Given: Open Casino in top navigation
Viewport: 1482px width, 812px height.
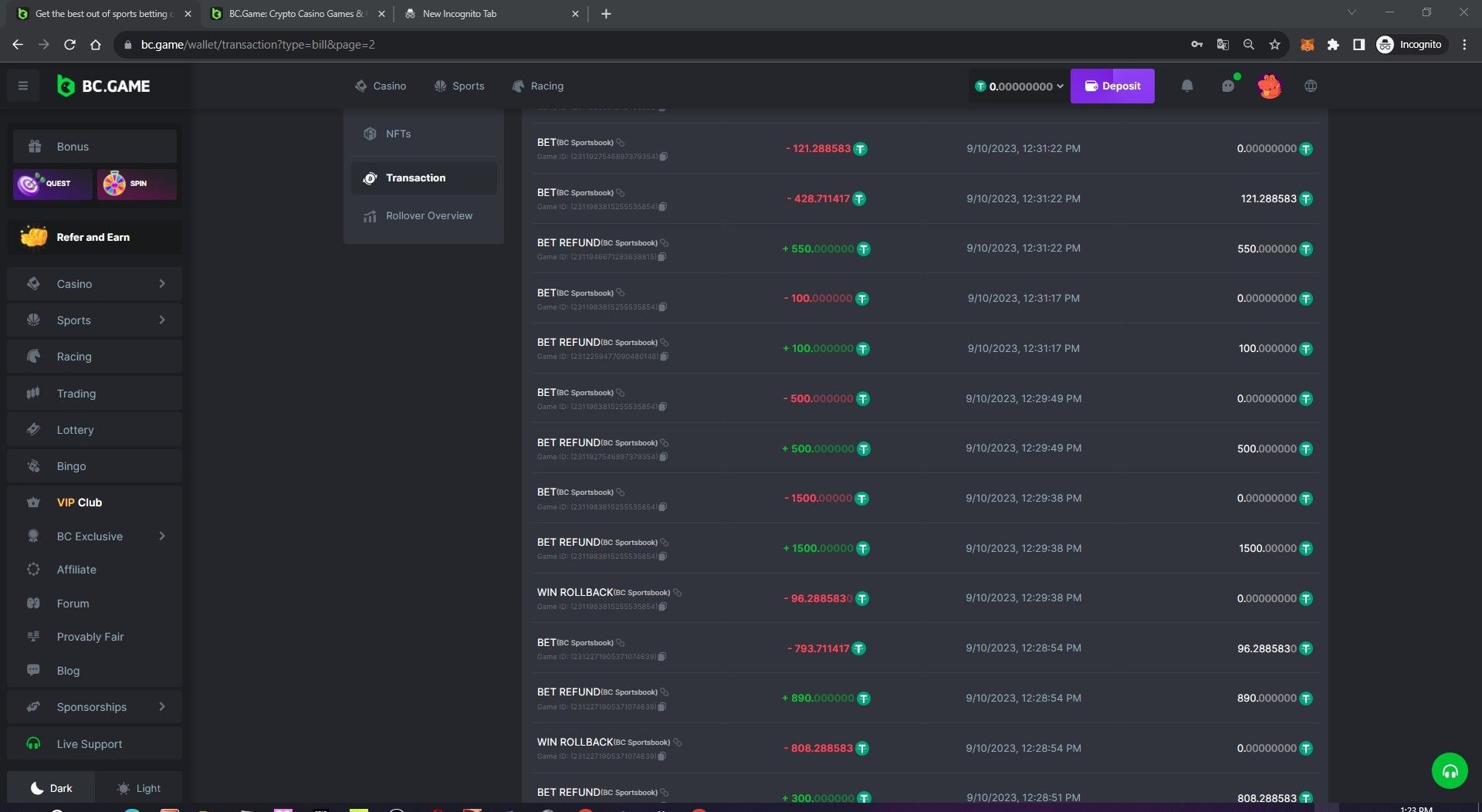Looking at the screenshot, I should (381, 86).
